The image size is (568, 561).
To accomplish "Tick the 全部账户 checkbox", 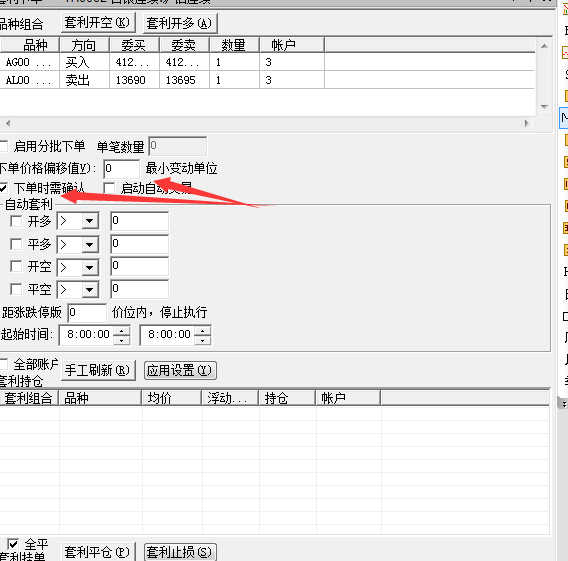I will coord(3,364).
